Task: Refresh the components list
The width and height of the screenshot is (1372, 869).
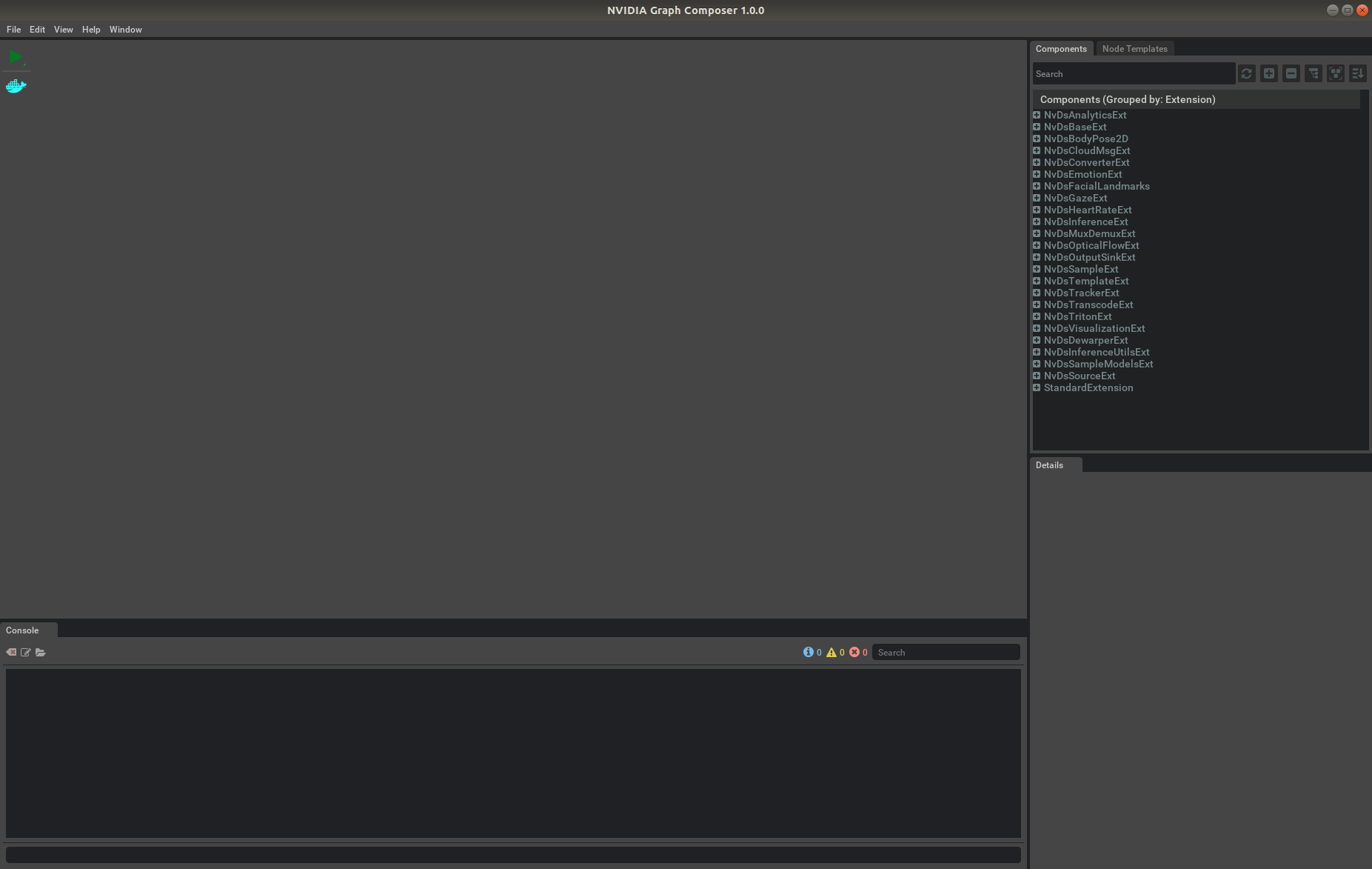Action: 1245,73
